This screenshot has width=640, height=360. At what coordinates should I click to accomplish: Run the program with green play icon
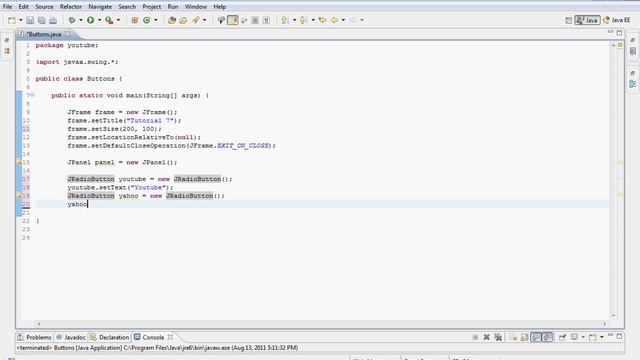click(91, 20)
